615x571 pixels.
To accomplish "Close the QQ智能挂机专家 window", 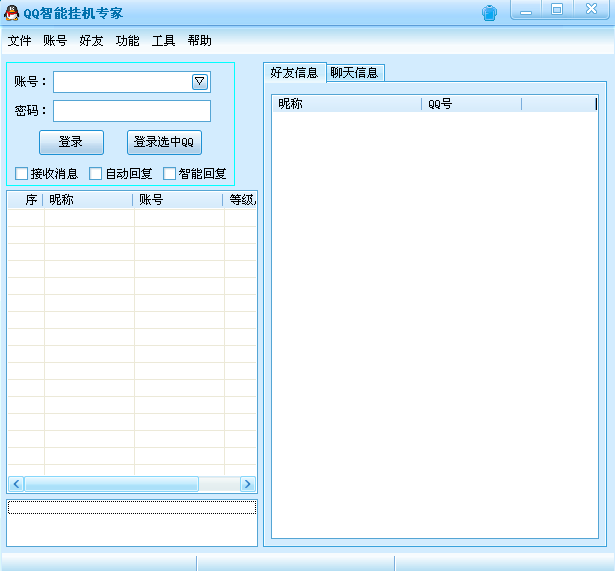I will tap(591, 10).
